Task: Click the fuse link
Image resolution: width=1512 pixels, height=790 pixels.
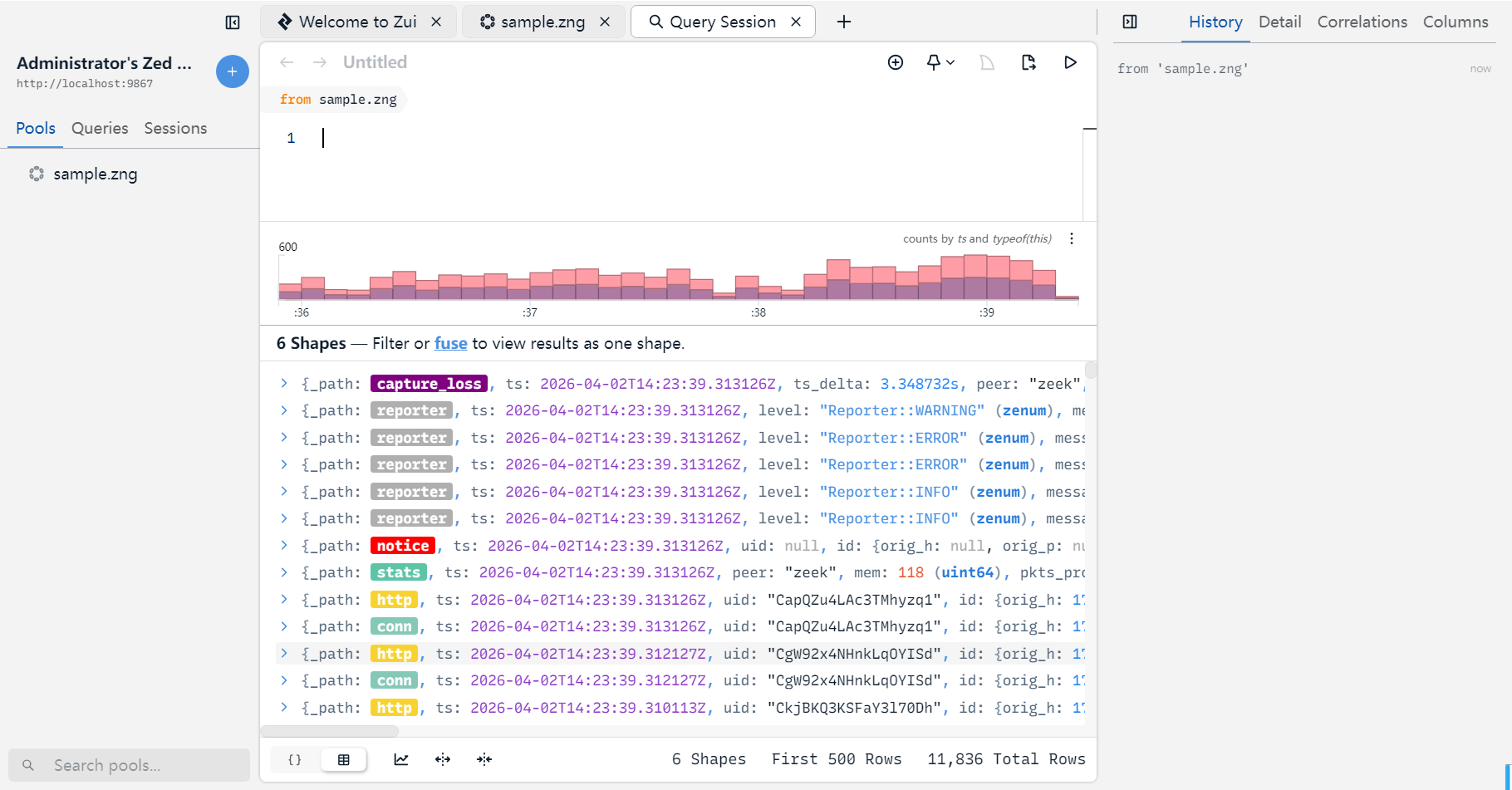Action: (x=450, y=344)
